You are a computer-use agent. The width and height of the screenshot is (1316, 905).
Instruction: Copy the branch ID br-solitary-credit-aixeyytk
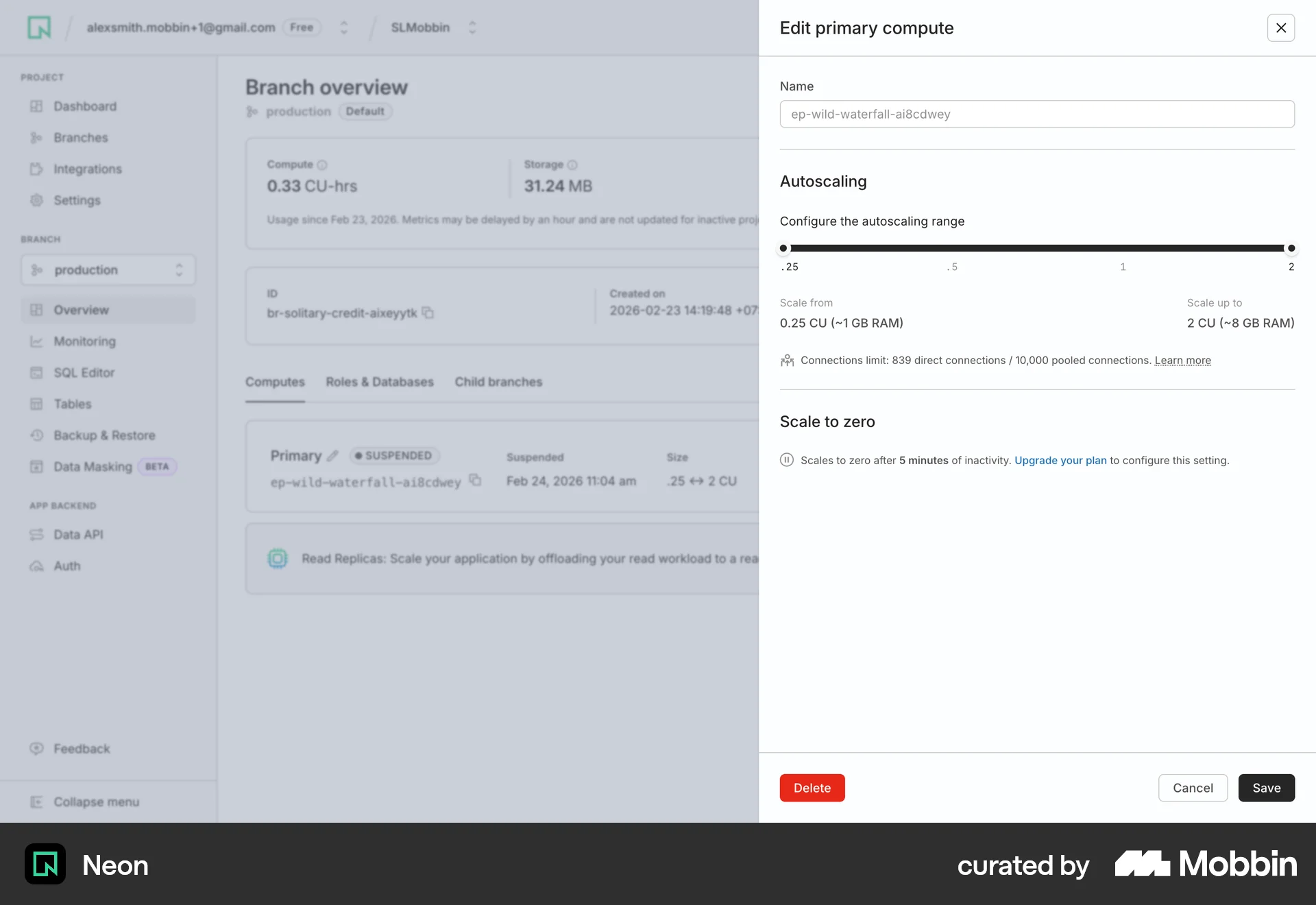coord(428,313)
